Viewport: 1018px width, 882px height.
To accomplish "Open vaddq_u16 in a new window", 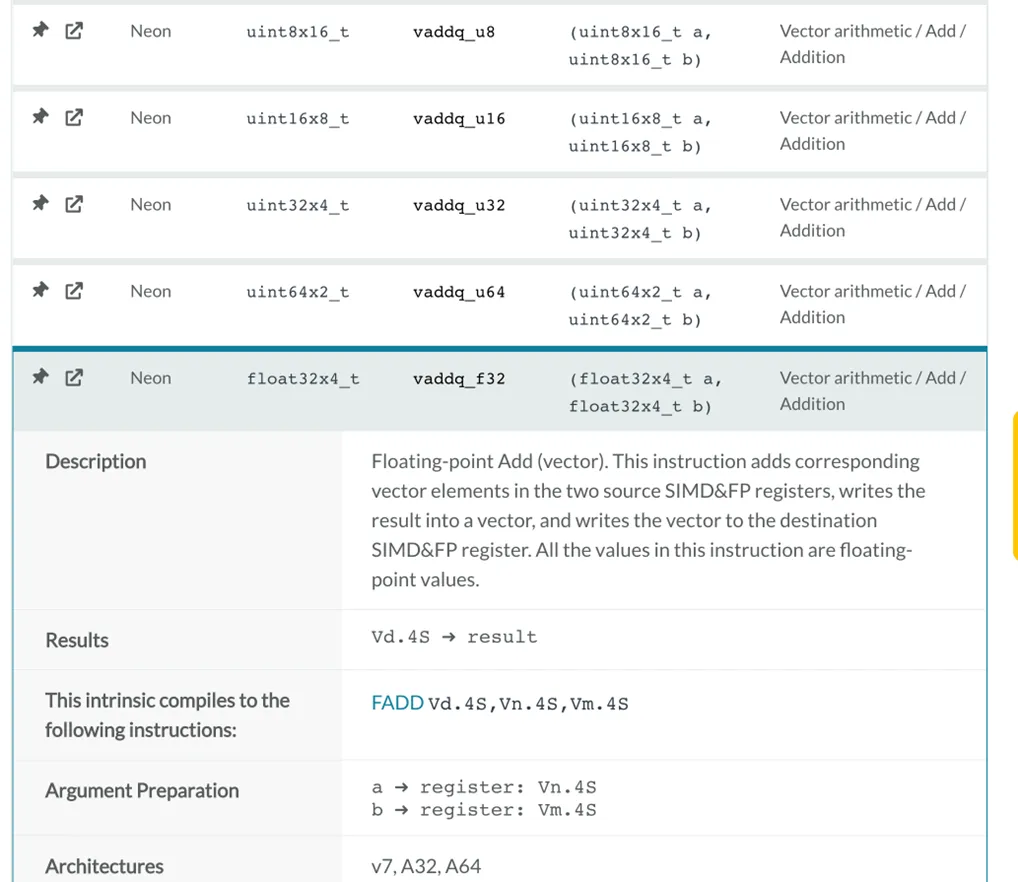I will (74, 118).
